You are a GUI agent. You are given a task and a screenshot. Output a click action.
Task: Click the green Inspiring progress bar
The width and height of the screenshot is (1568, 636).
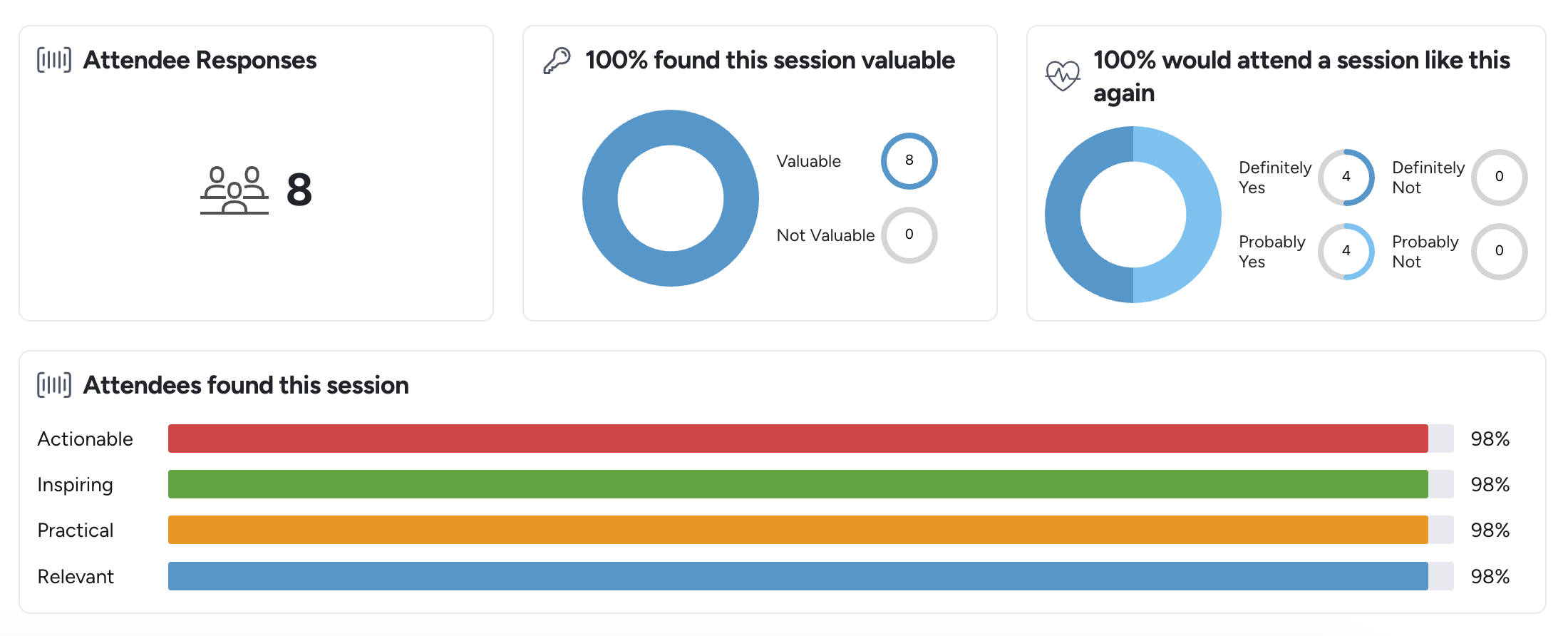coord(798,484)
